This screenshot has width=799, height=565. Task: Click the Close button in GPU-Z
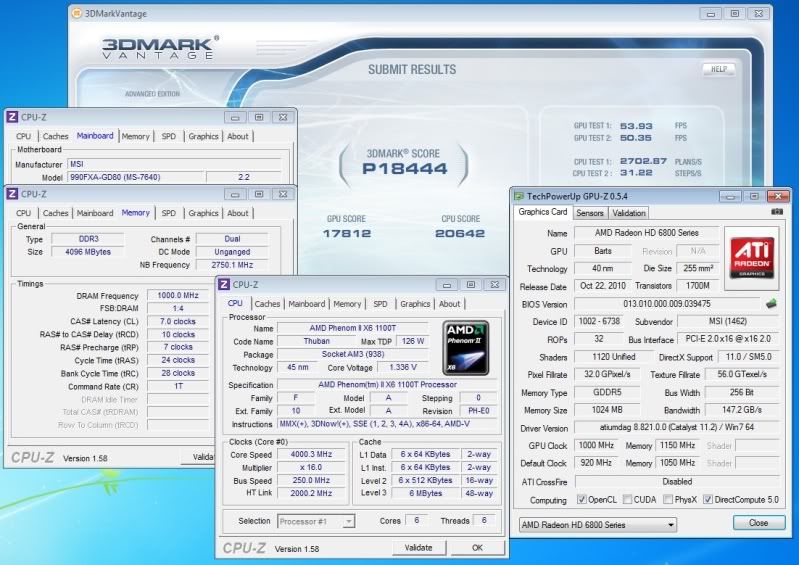pyautogui.click(x=759, y=523)
